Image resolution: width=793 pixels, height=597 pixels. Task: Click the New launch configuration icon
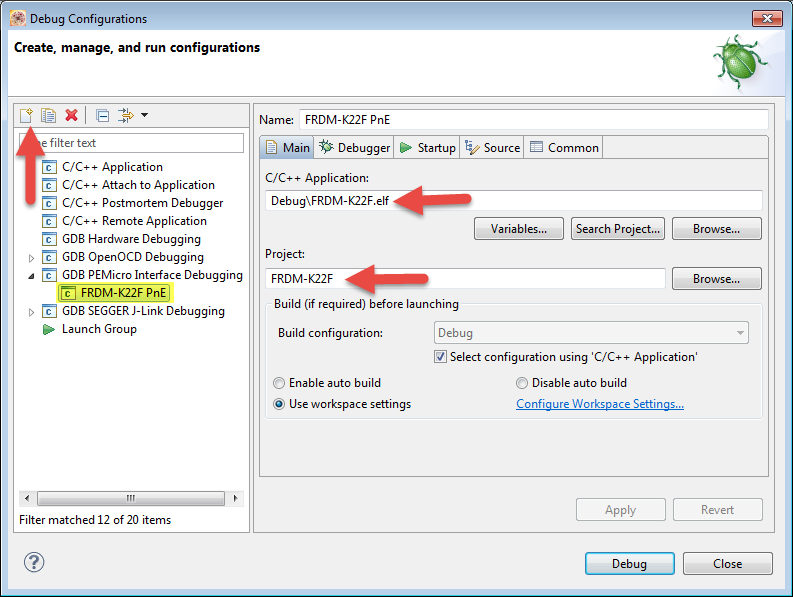tap(27, 116)
